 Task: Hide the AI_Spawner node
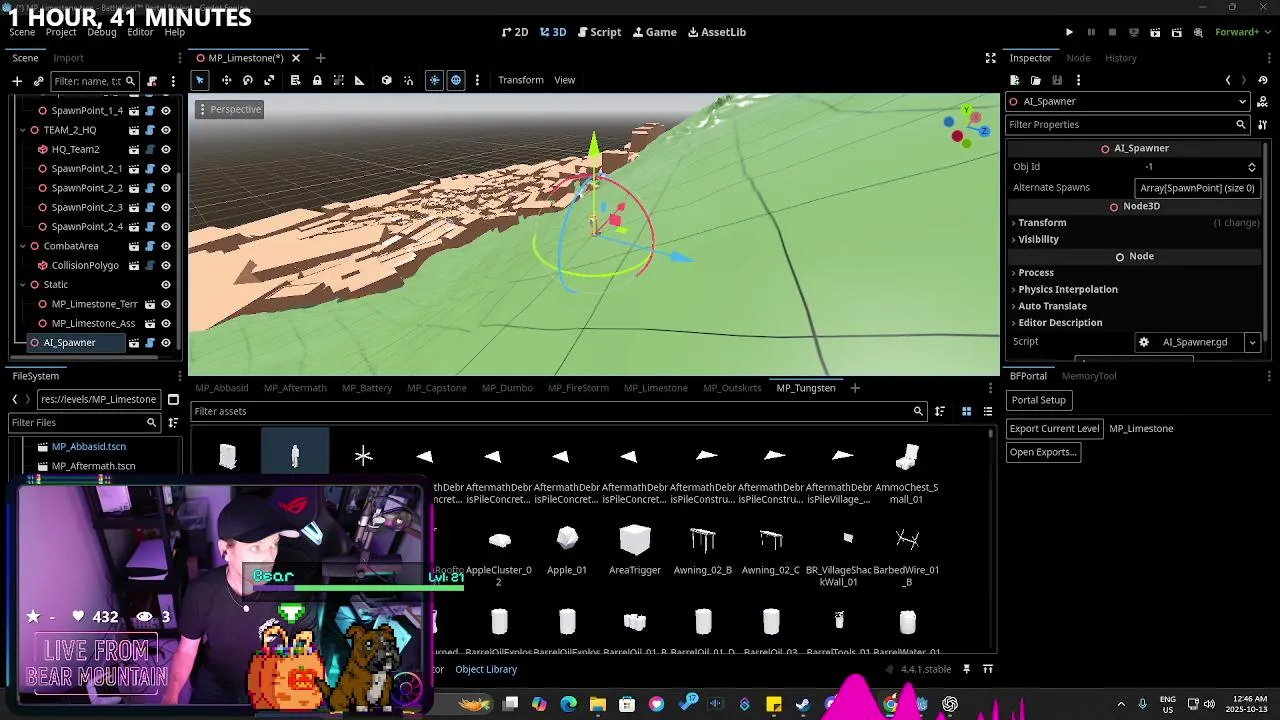[166, 343]
